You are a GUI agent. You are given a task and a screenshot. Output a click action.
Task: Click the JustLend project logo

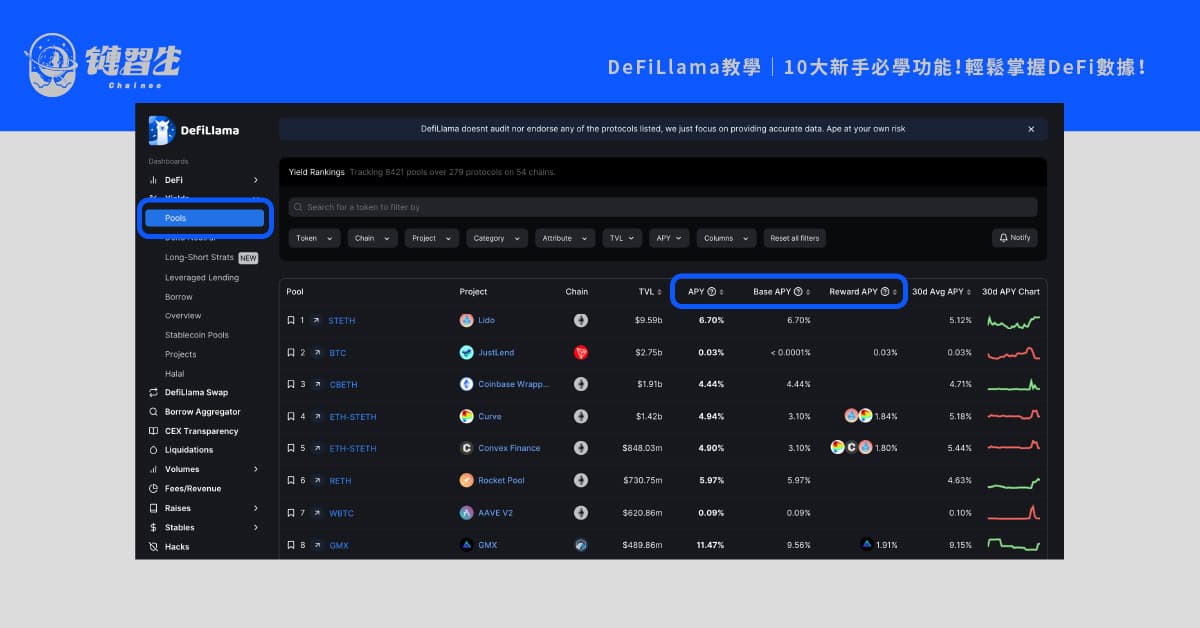(x=466, y=353)
